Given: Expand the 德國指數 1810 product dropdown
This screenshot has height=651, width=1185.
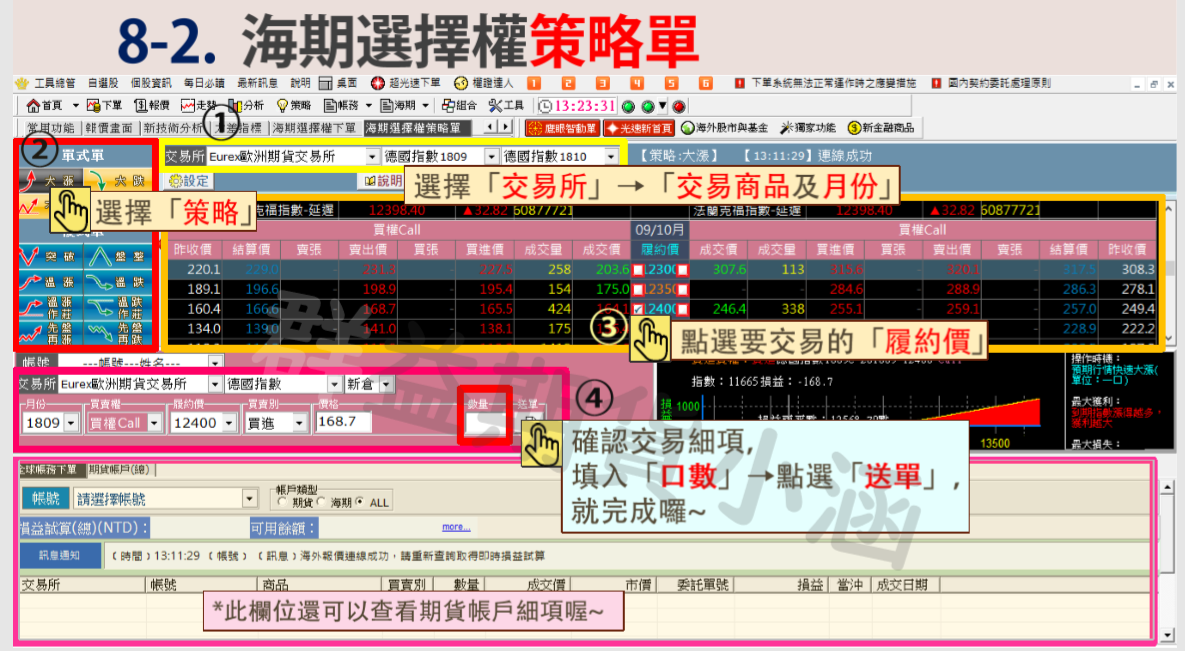Looking at the screenshot, I should 611,157.
